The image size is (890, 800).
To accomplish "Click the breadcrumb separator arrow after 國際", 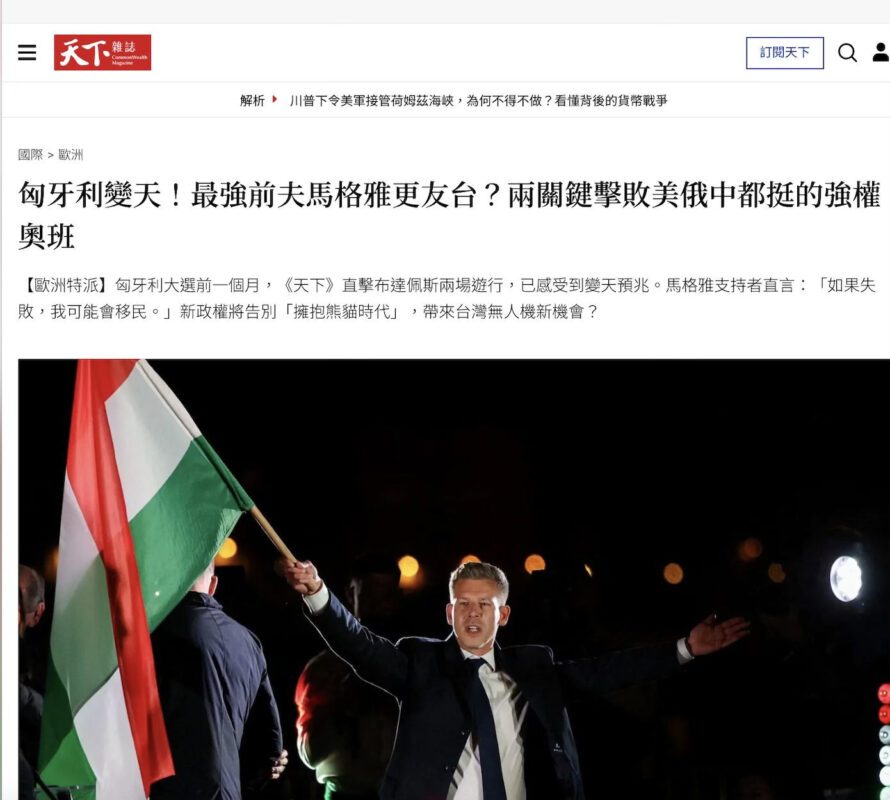I will [x=51, y=155].
